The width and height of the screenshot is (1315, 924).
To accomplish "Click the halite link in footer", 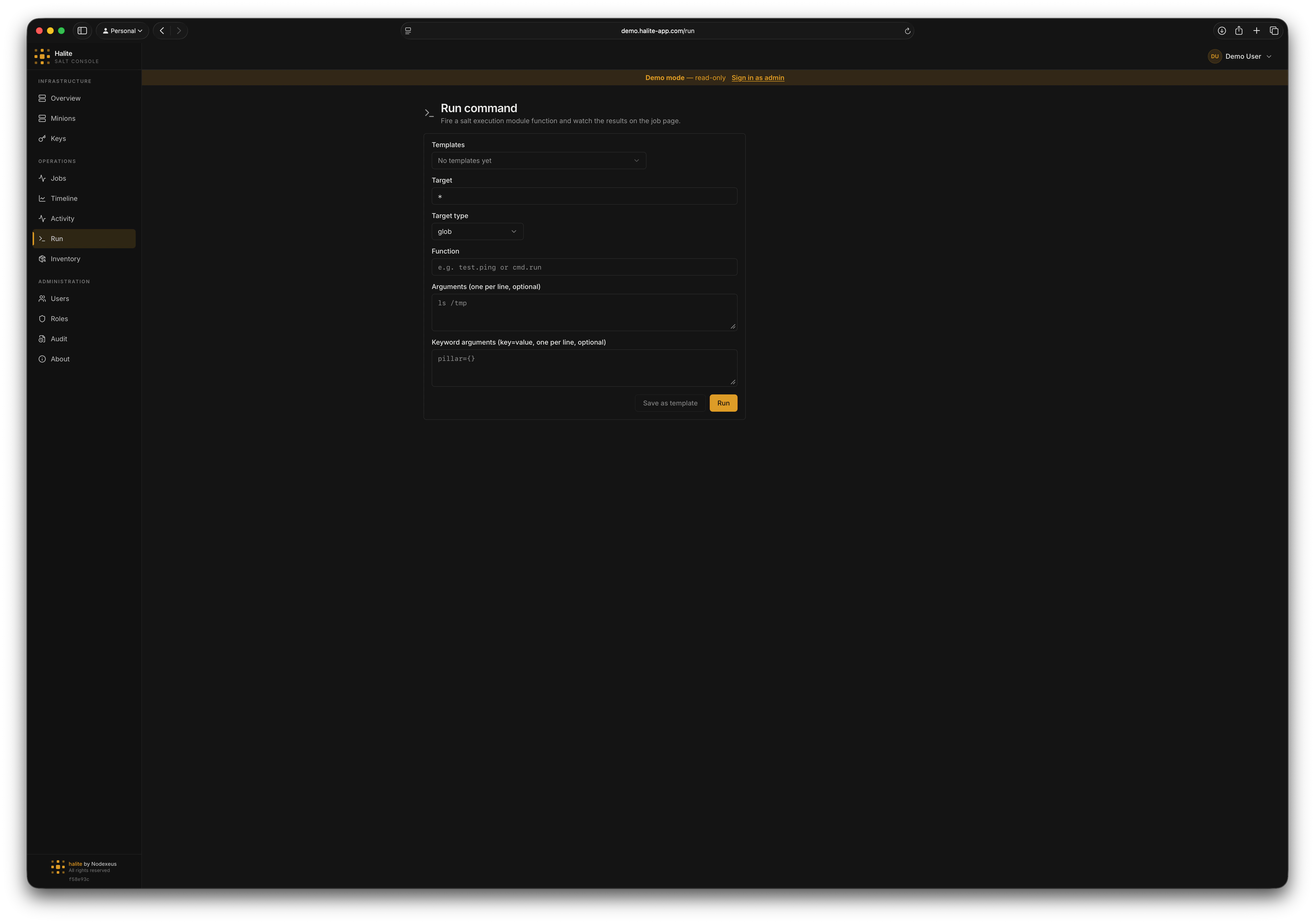I will 75,864.
